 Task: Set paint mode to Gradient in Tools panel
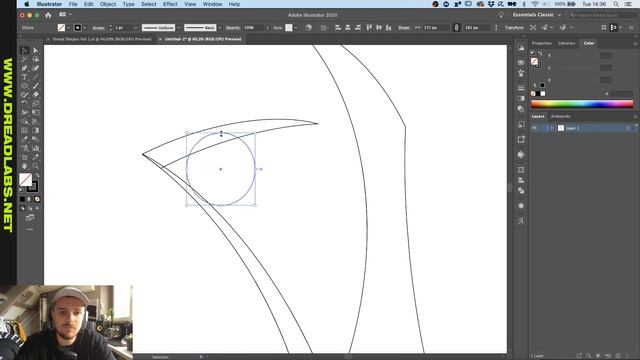pyautogui.click(x=30, y=199)
